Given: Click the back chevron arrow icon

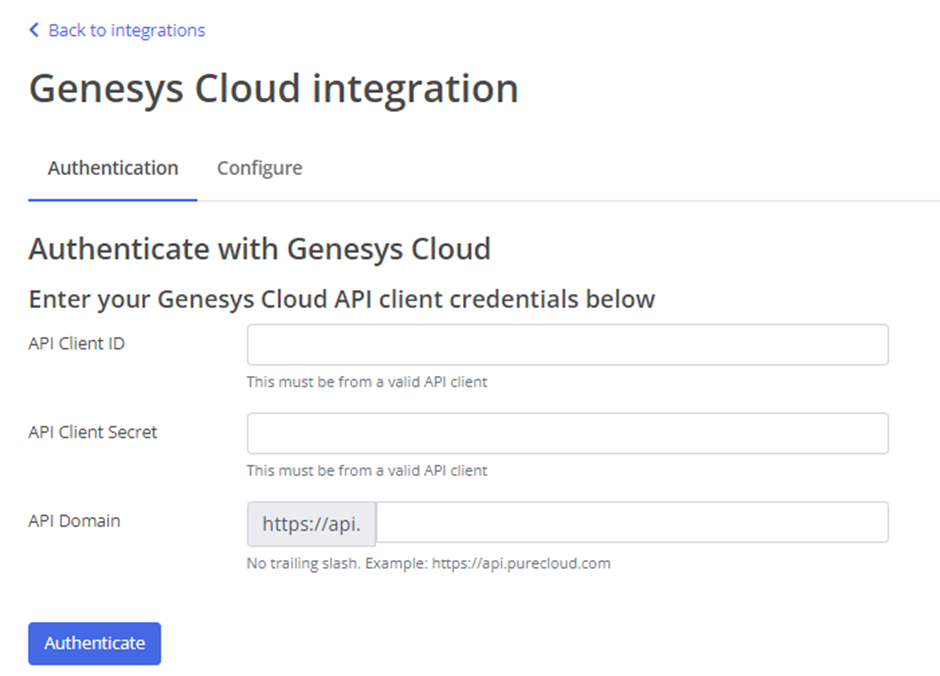Looking at the screenshot, I should click(34, 30).
